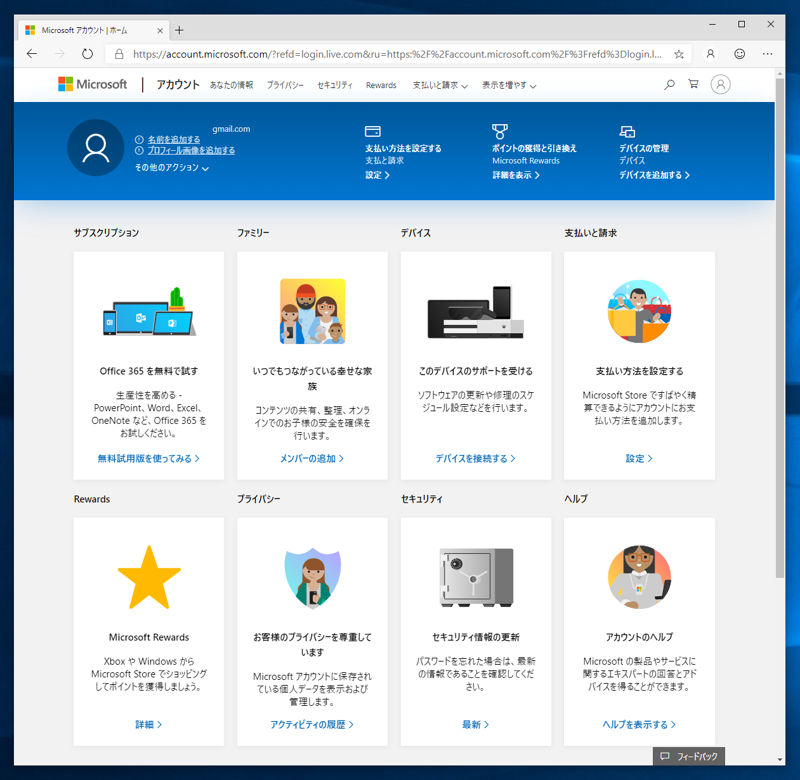Click デバイスを追加する link

pyautogui.click(x=654, y=175)
